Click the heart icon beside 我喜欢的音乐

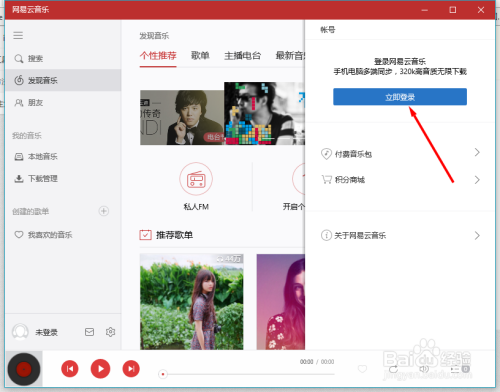[19, 235]
